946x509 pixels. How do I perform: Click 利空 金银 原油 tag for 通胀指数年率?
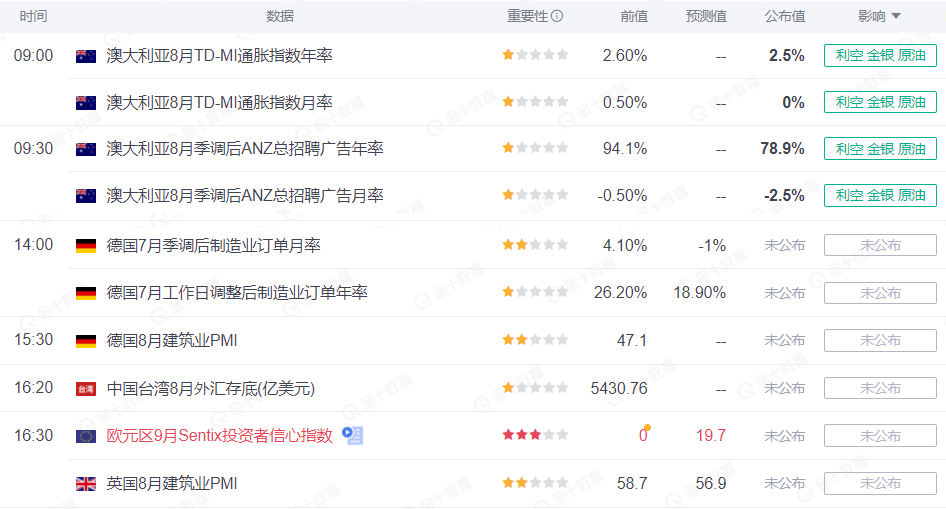(x=880, y=55)
